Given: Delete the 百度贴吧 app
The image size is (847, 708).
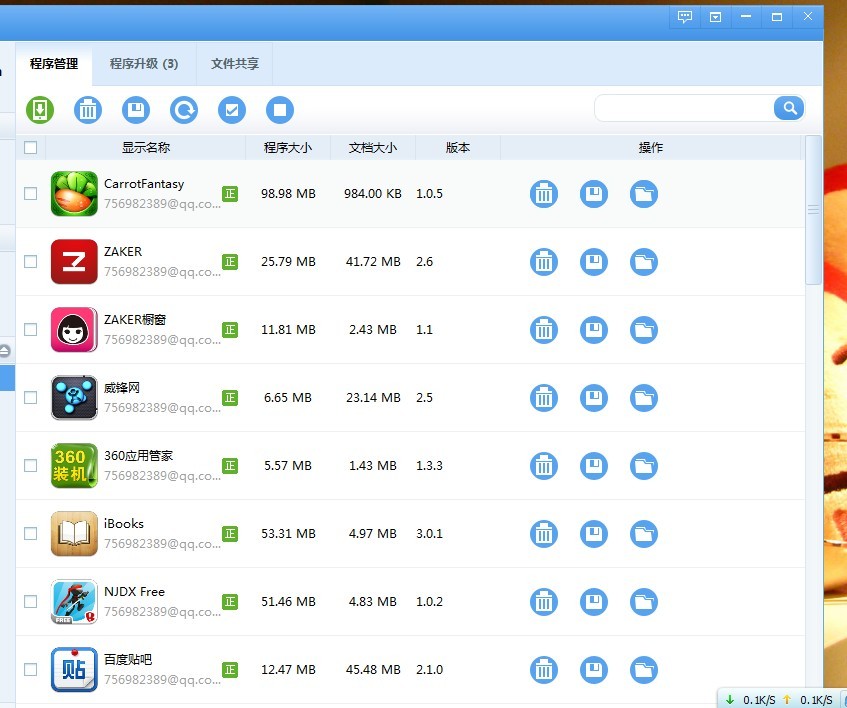Looking at the screenshot, I should click(543, 670).
